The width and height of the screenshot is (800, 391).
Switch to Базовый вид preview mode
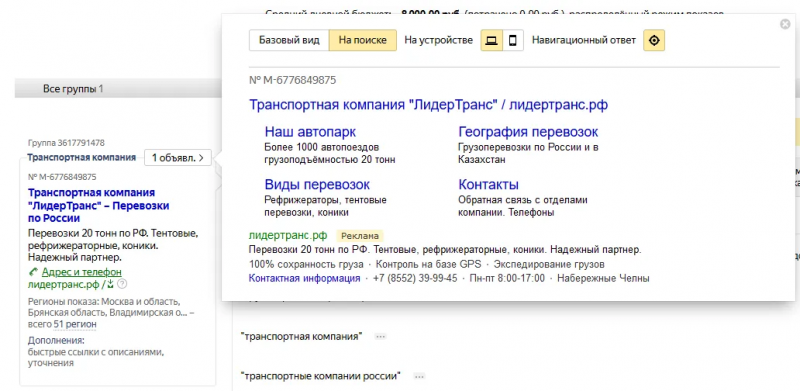[x=289, y=40]
